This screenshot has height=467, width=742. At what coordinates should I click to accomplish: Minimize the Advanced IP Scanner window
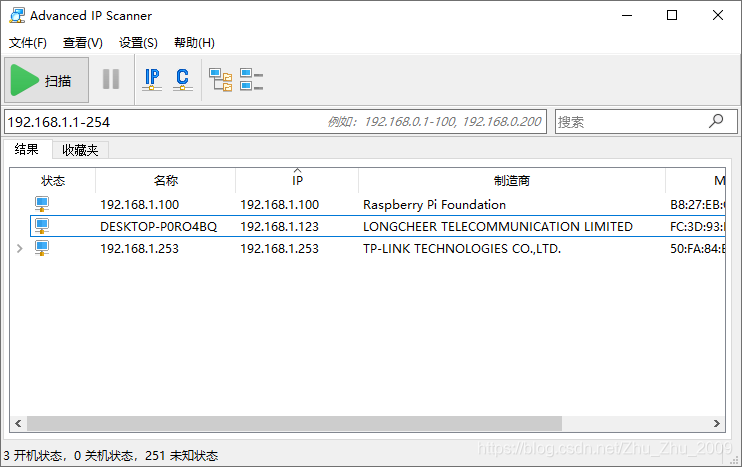tap(627, 15)
